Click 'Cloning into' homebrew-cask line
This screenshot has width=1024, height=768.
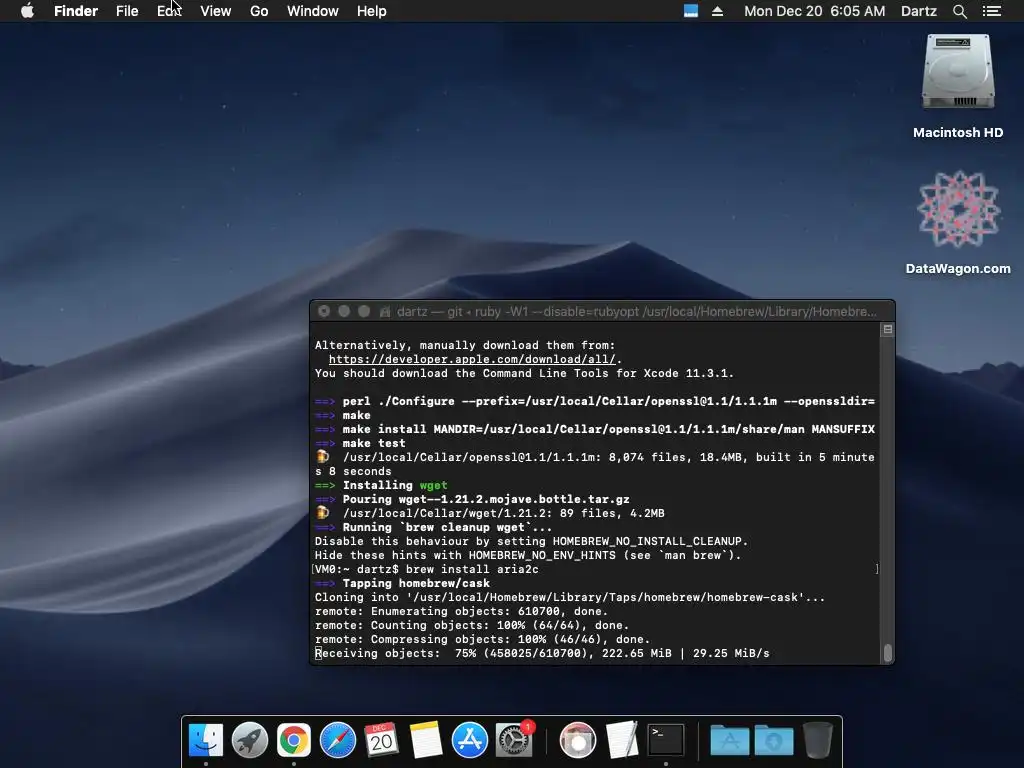click(x=569, y=598)
